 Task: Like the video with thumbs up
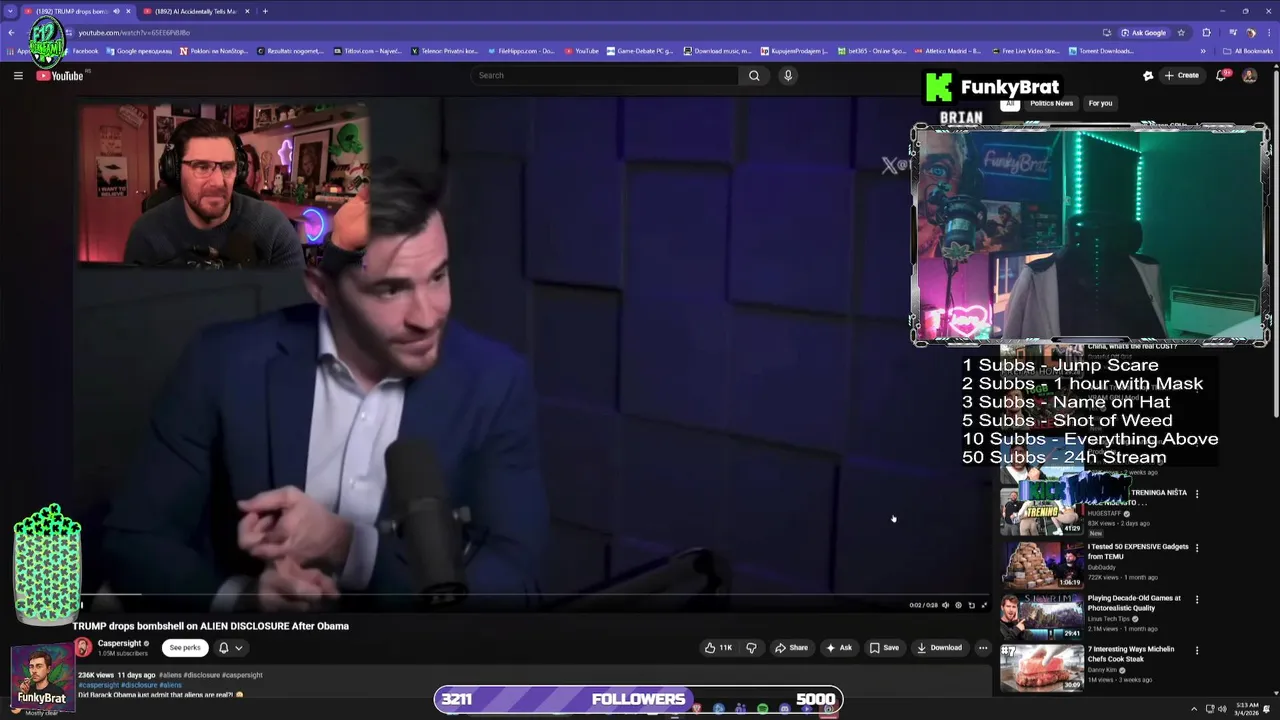pyautogui.click(x=718, y=647)
